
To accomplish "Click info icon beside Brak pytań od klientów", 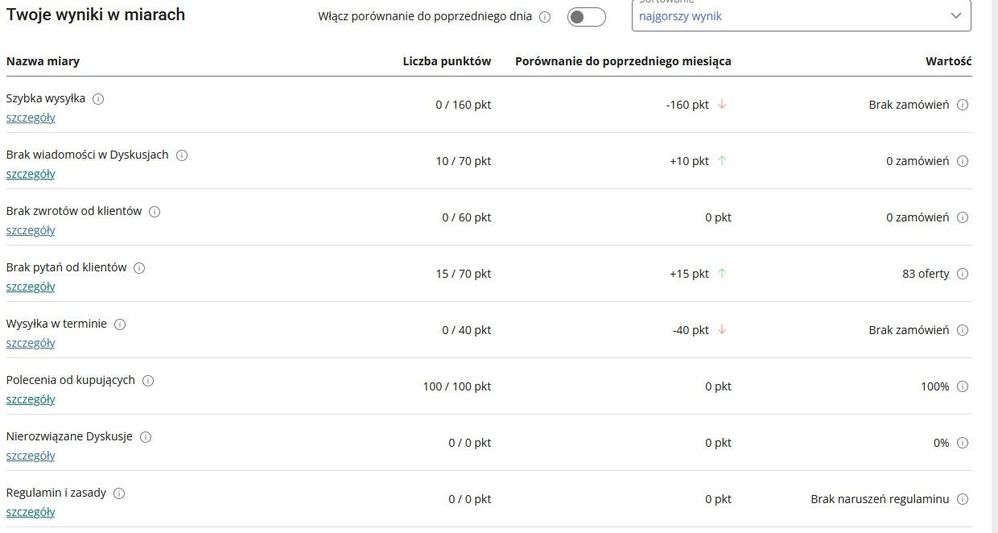I will point(139,268).
